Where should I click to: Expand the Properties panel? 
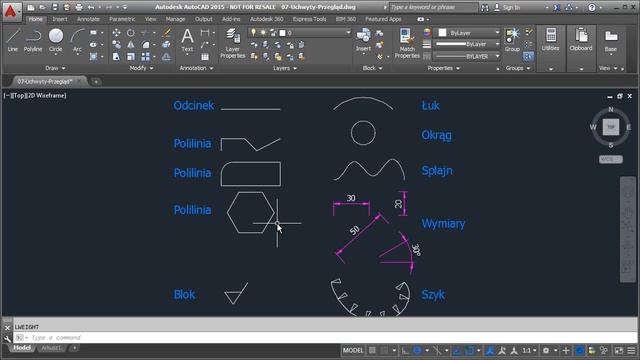pyautogui.click(x=444, y=68)
